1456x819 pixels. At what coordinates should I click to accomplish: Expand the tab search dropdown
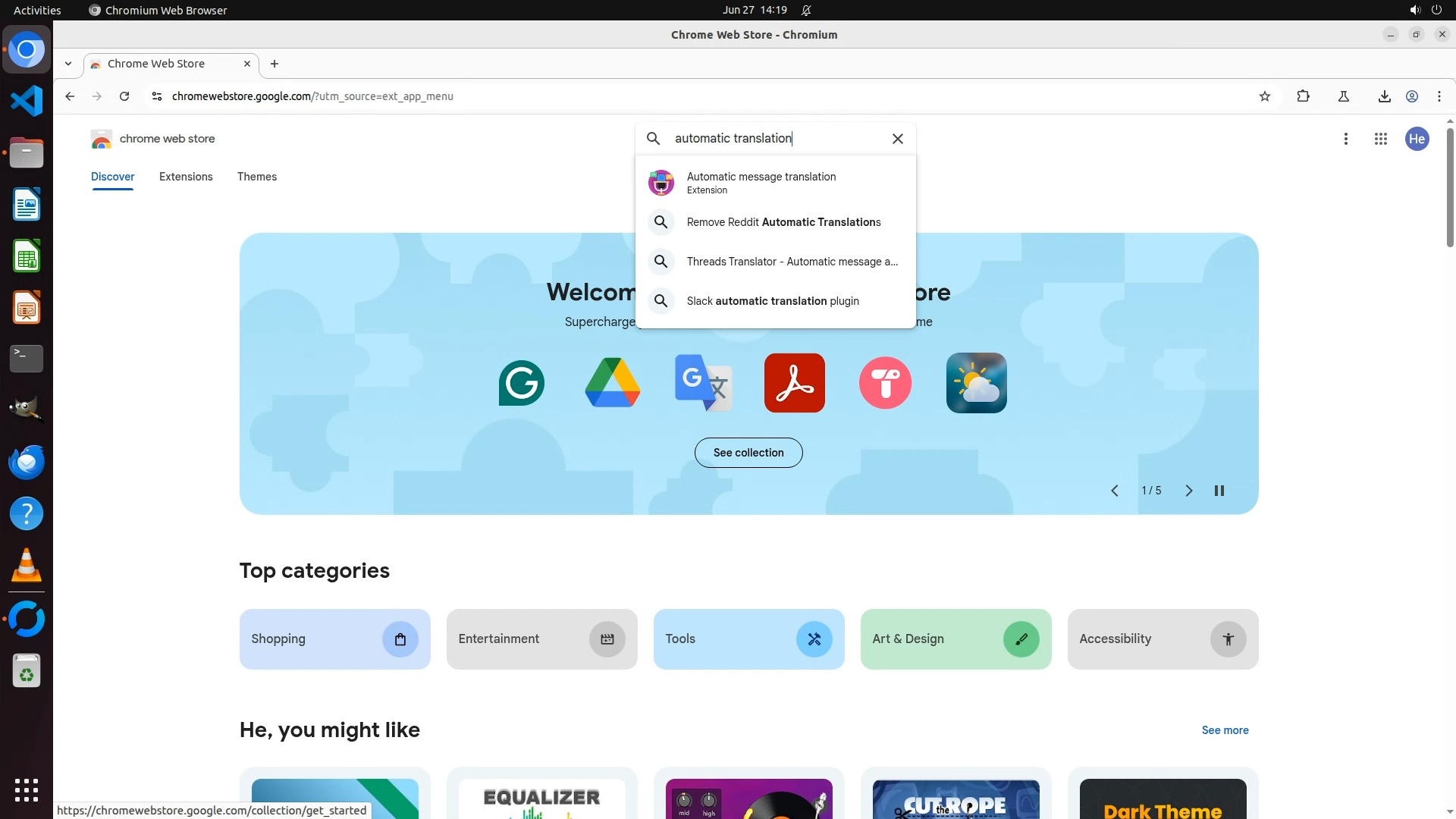click(68, 64)
